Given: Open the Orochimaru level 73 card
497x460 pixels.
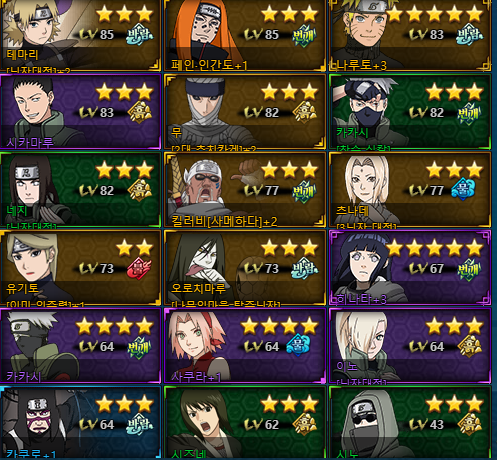Looking at the screenshot, I should pyautogui.click(x=245, y=268).
